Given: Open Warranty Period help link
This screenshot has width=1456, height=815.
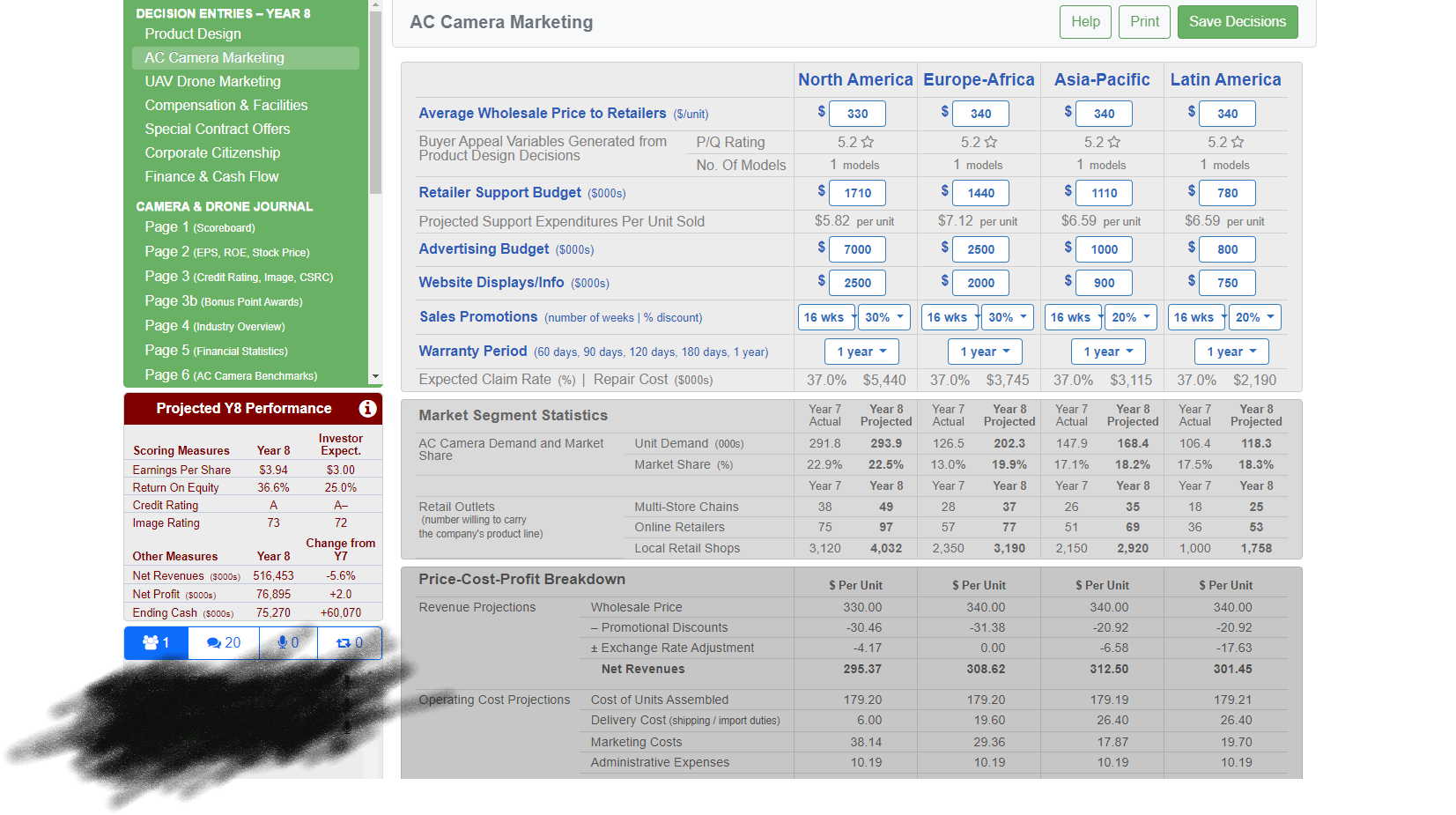Looking at the screenshot, I should [473, 352].
